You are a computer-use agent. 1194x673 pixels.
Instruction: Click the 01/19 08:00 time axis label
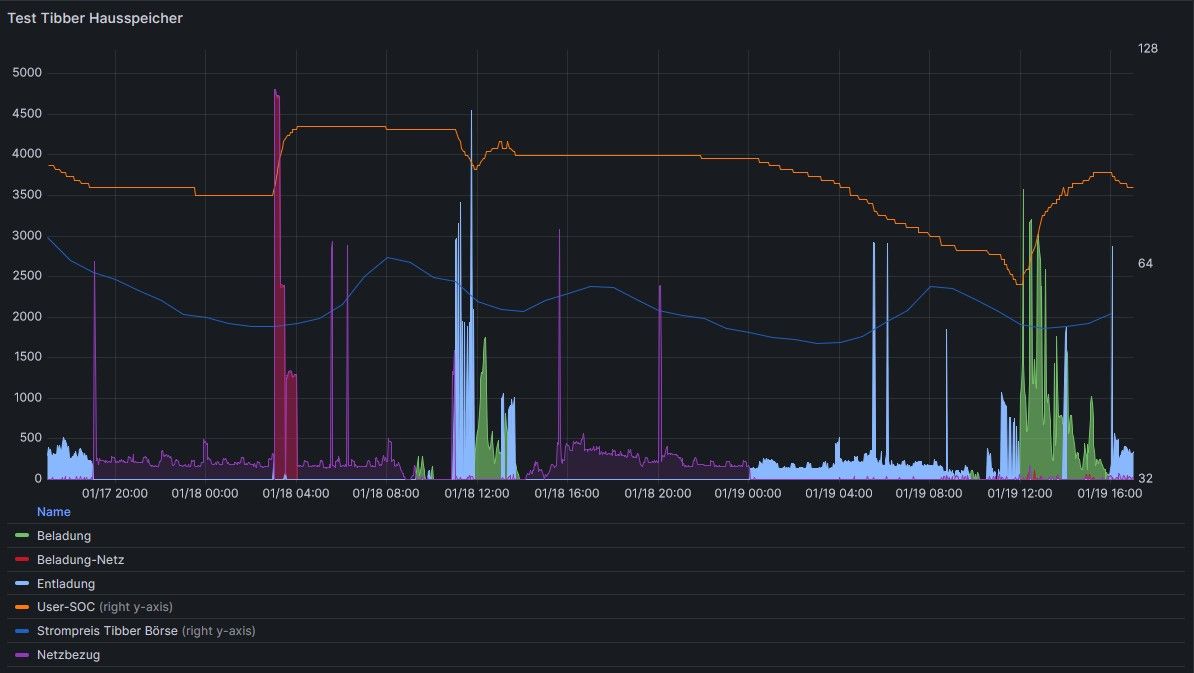(929, 493)
